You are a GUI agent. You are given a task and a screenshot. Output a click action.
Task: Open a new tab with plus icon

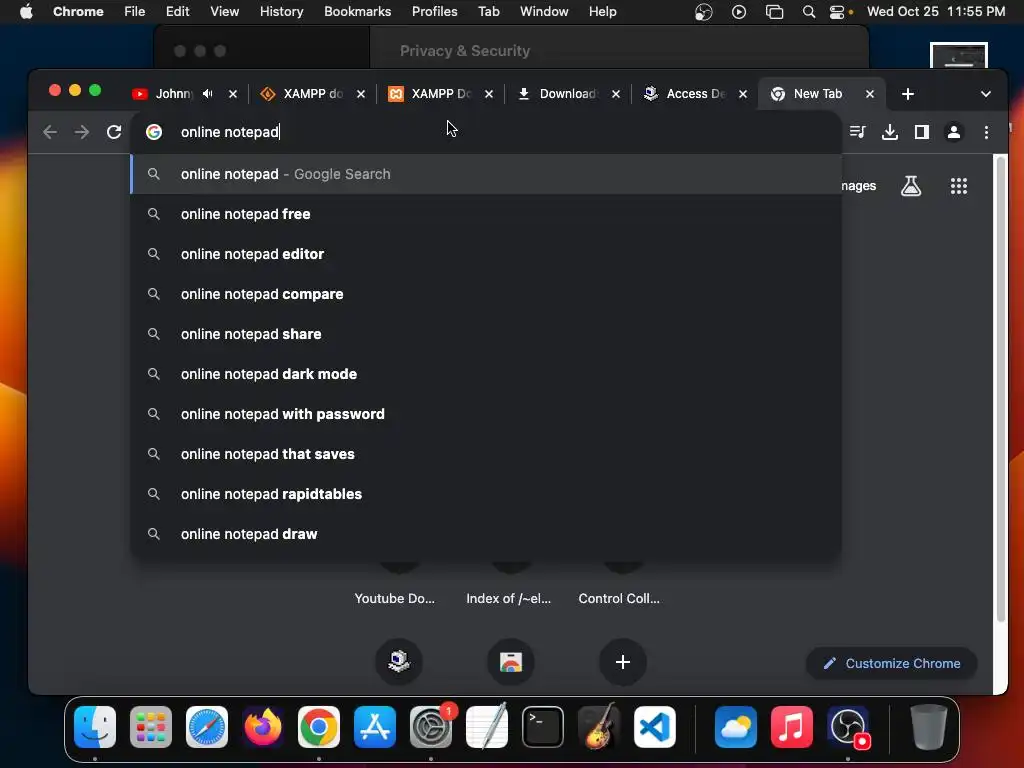click(908, 94)
